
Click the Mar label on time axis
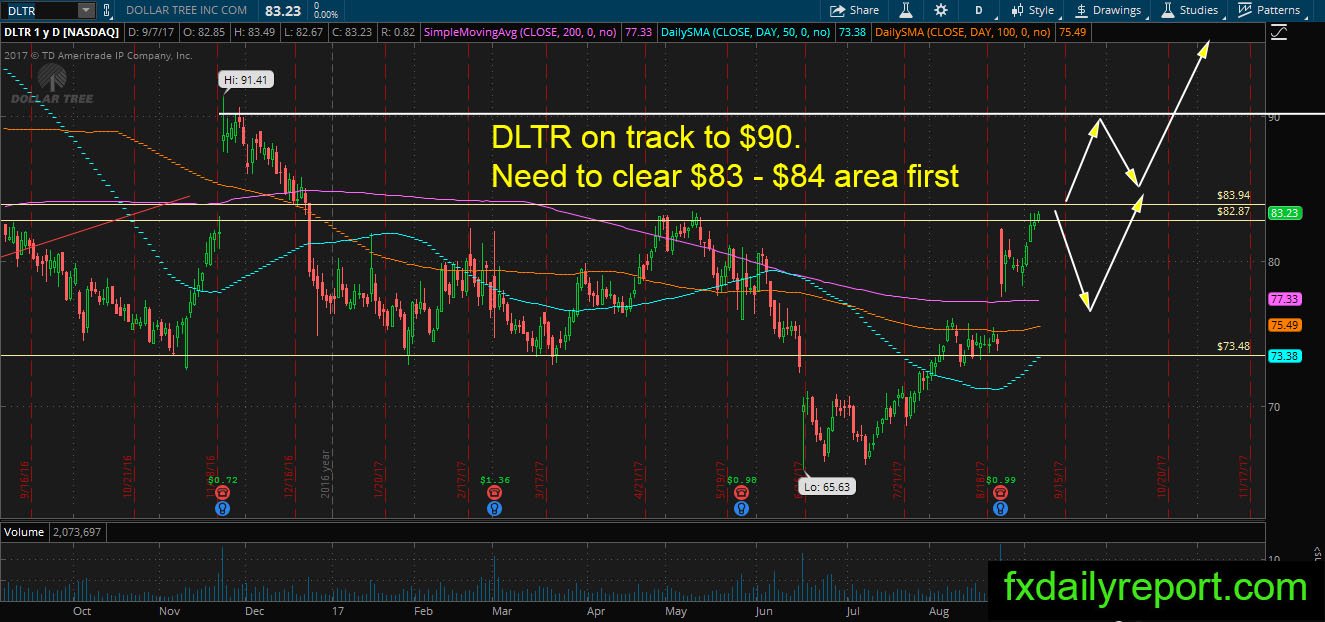coord(502,610)
